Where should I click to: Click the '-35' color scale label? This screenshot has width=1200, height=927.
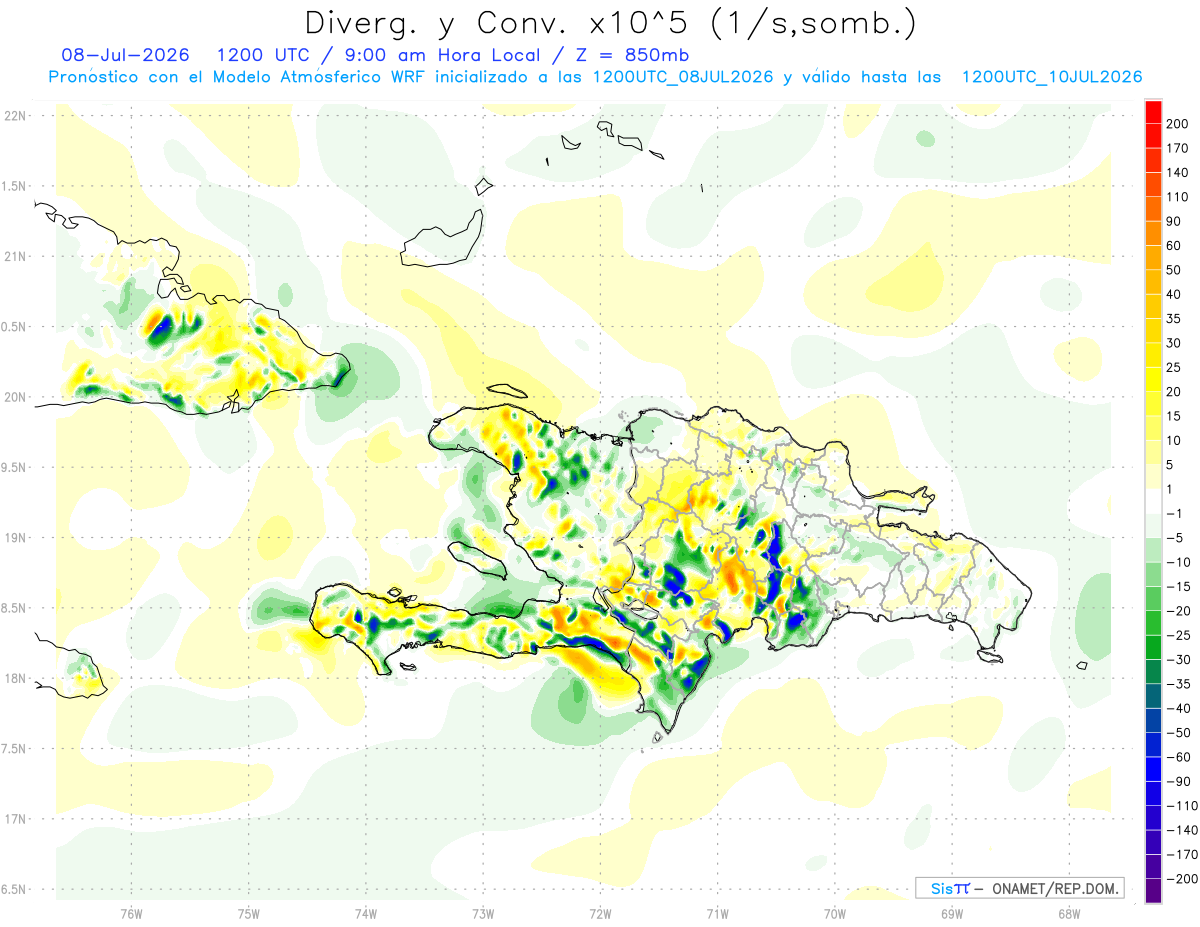pos(1177,684)
